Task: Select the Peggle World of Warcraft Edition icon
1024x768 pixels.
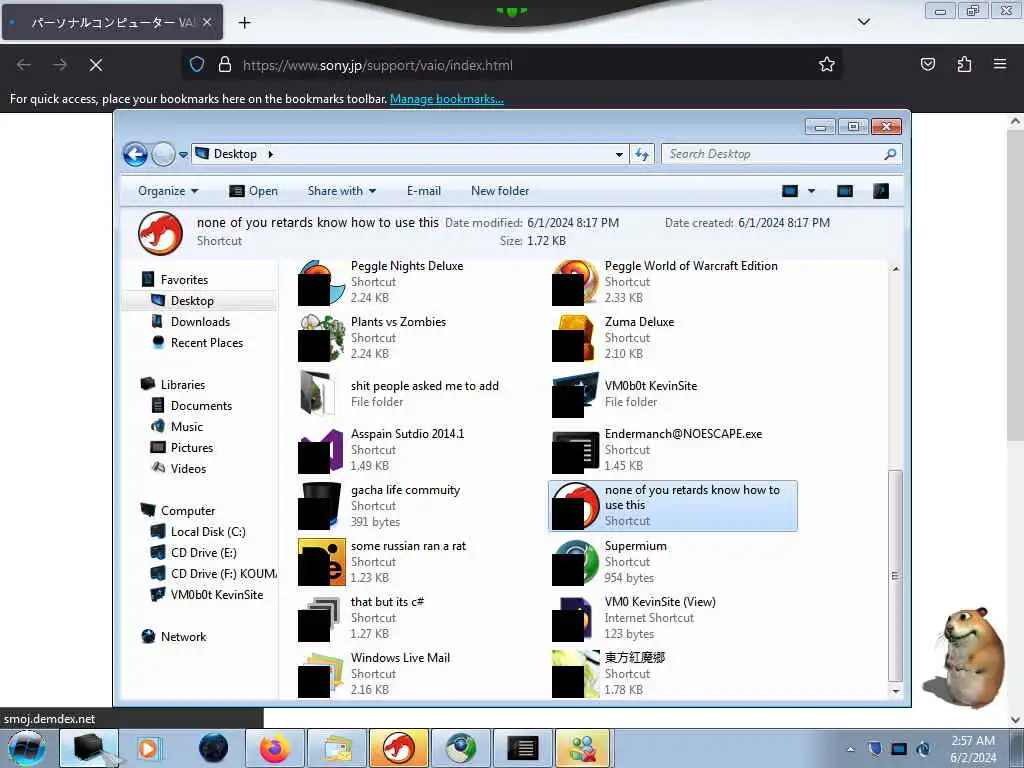Action: pos(575,282)
